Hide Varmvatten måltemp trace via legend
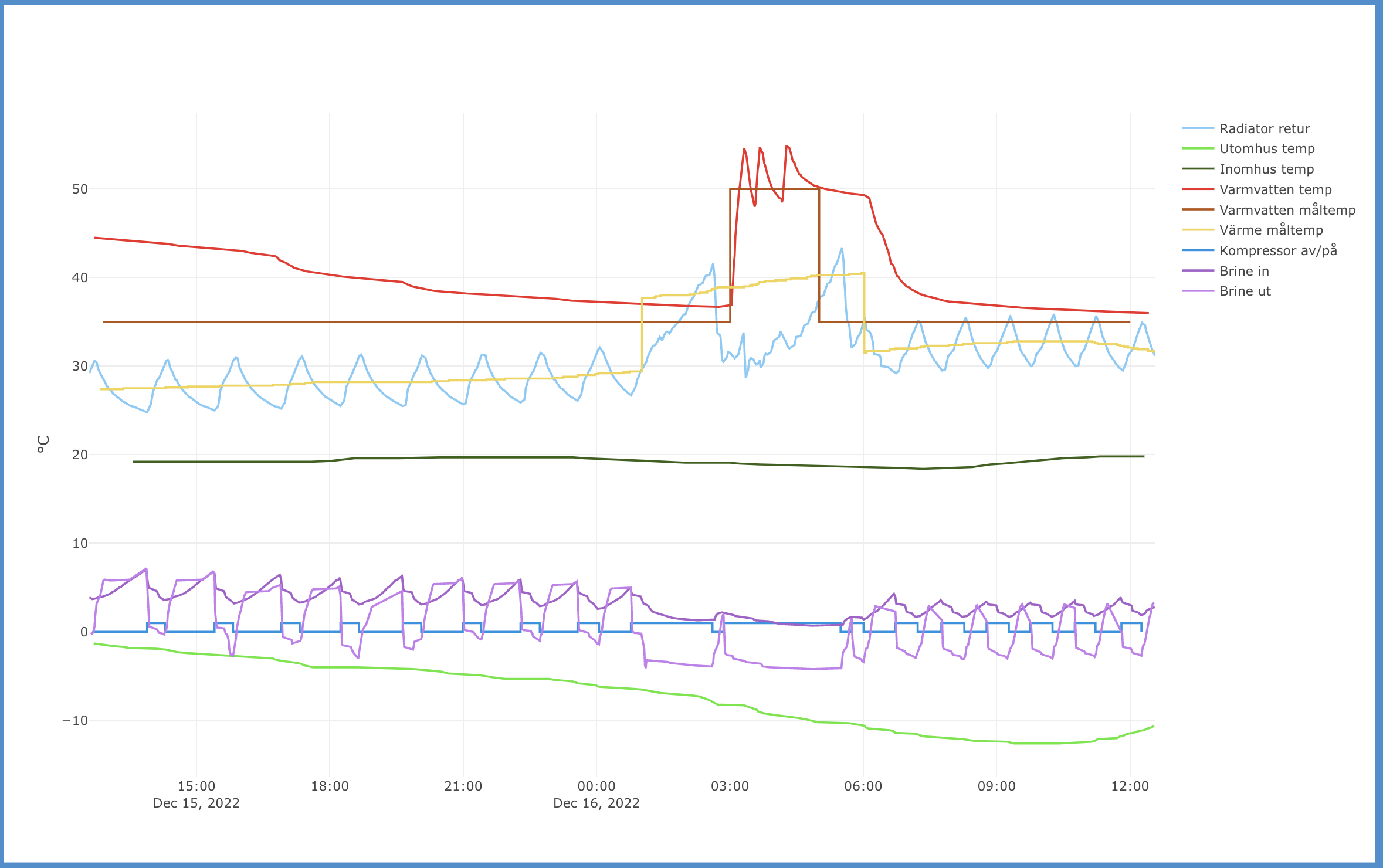The height and width of the screenshot is (868, 1383). 1287,210
